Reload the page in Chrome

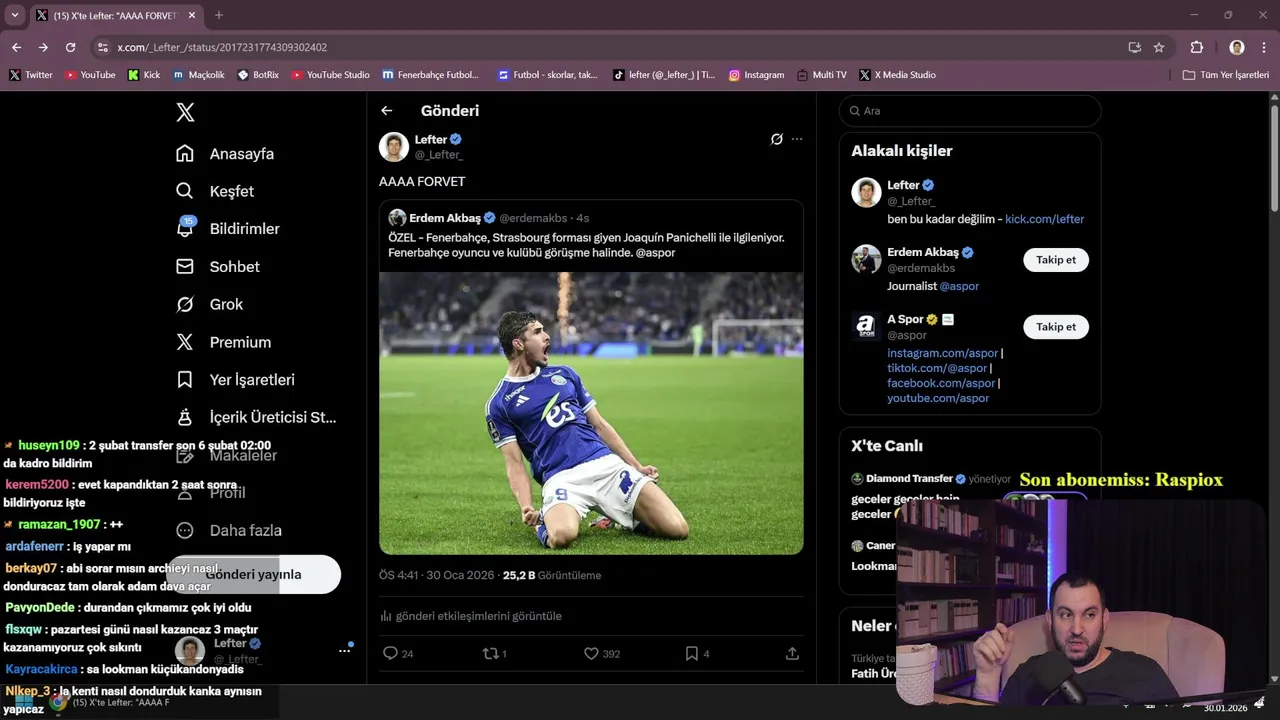[x=70, y=47]
